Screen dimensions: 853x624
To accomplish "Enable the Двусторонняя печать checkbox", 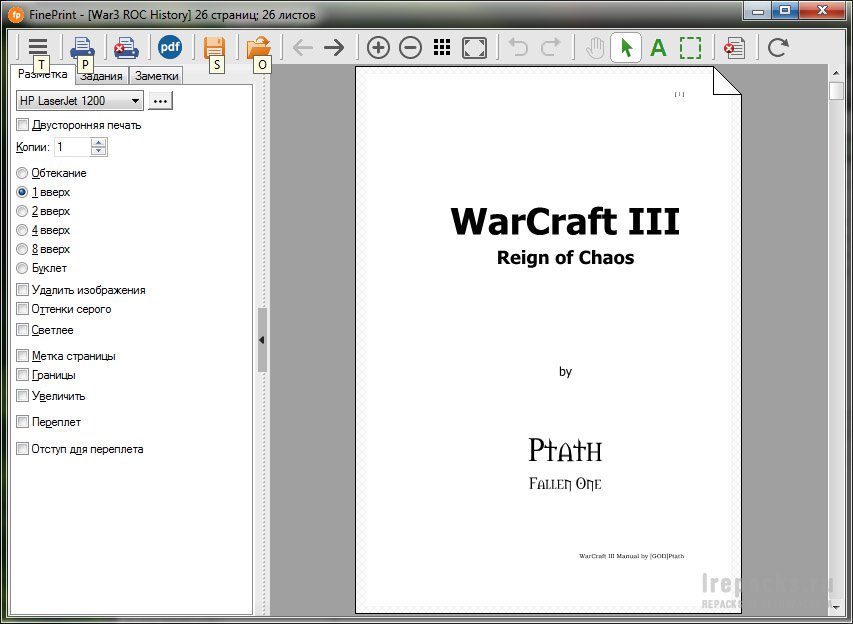I will pos(23,125).
